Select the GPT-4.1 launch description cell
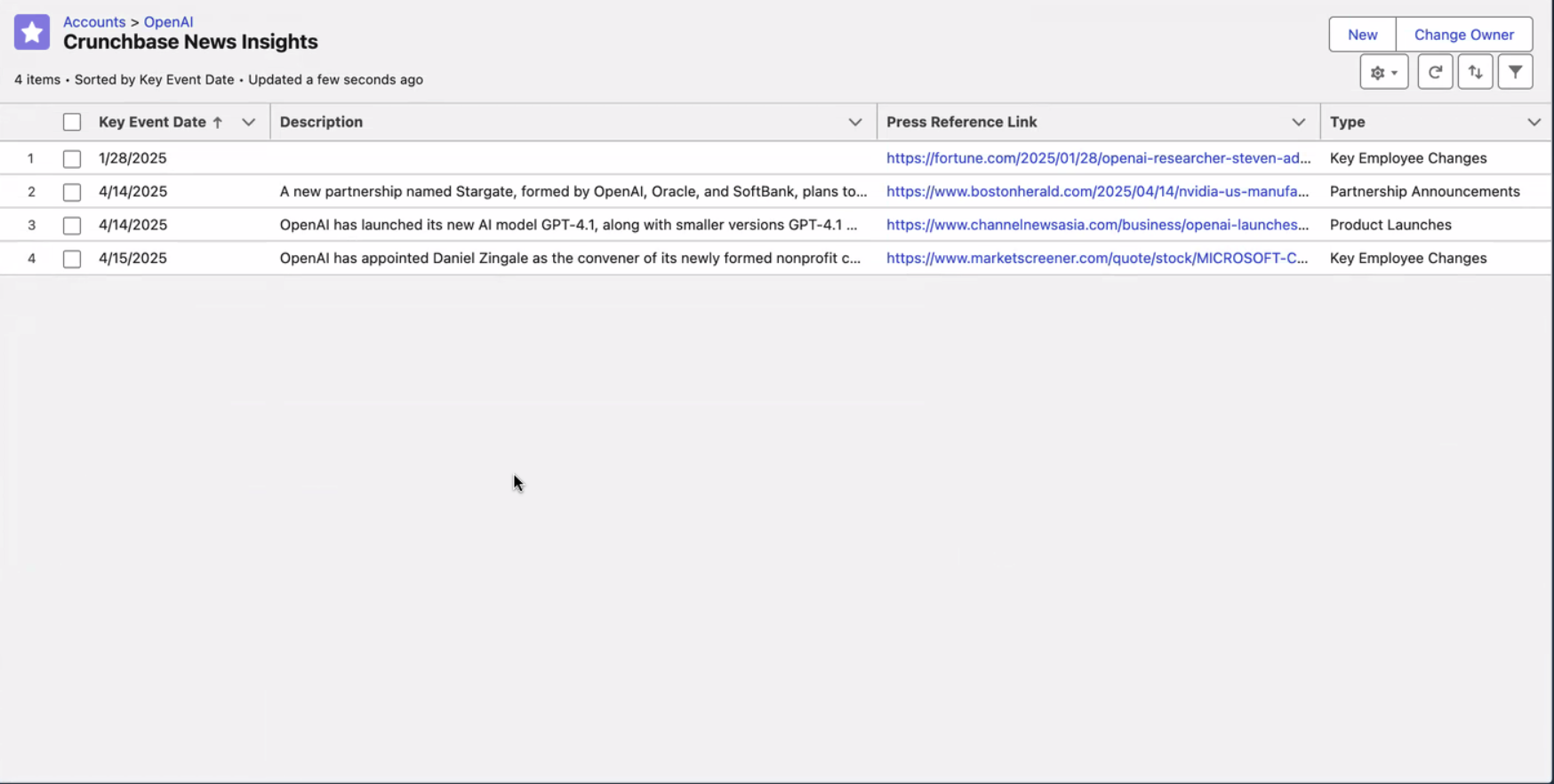This screenshot has width=1554, height=784. [x=568, y=225]
